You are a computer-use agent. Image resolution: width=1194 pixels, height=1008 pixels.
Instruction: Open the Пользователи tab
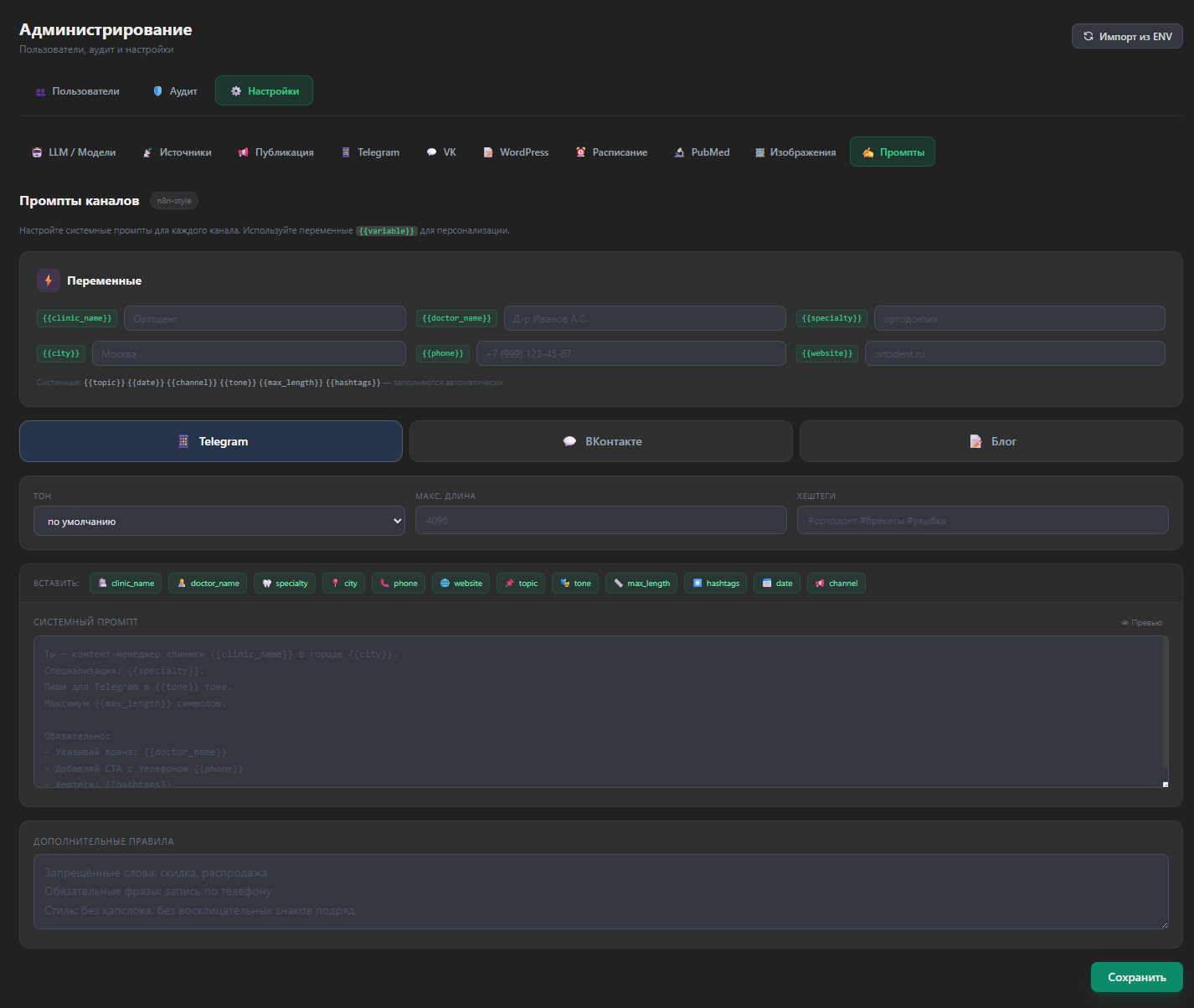coord(77,91)
